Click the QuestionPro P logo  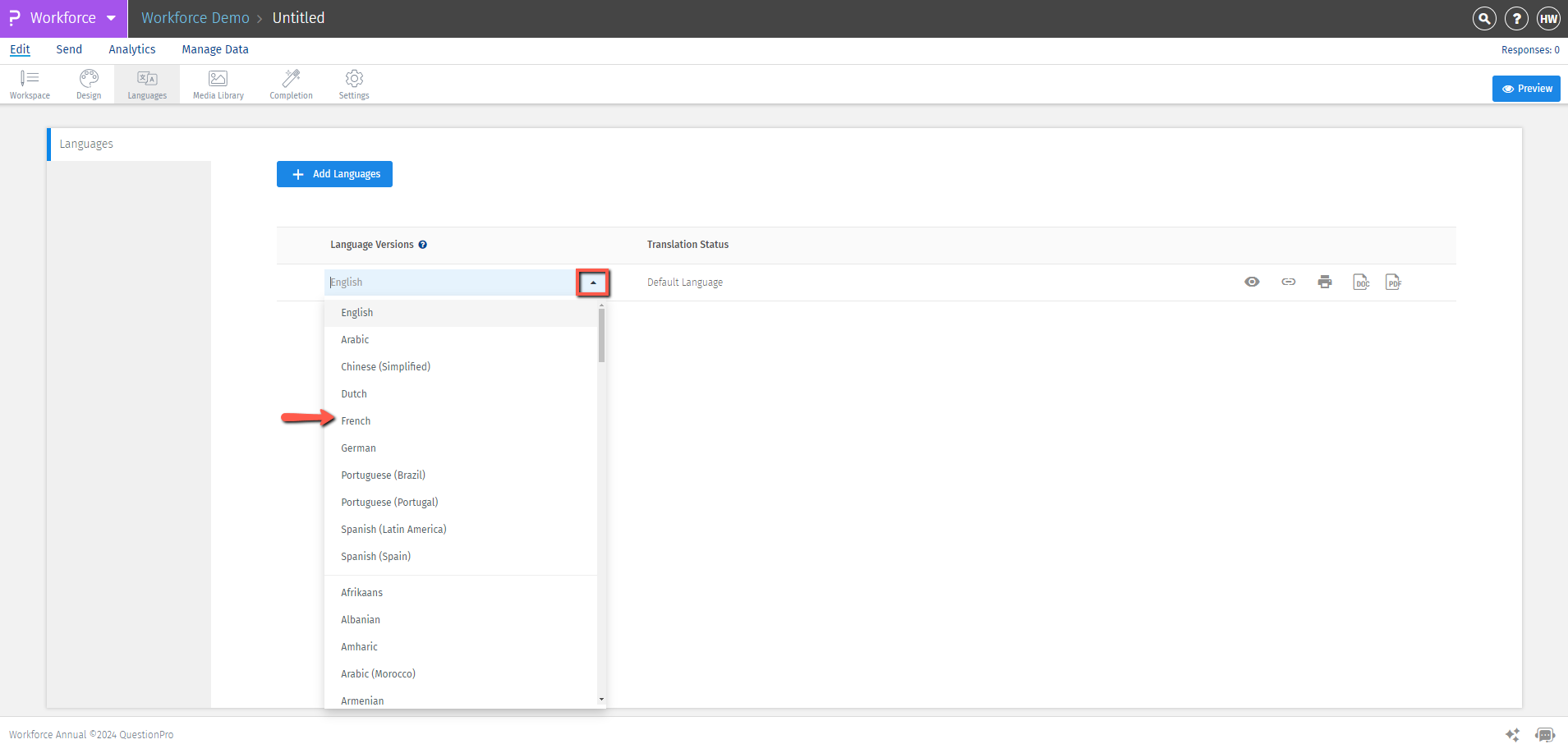pos(15,18)
